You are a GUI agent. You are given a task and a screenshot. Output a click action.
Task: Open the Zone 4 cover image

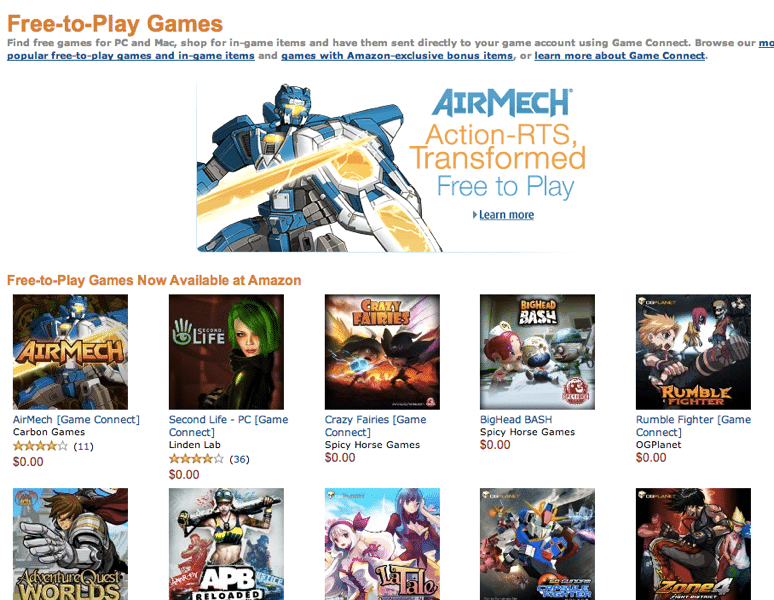[x=693, y=544]
